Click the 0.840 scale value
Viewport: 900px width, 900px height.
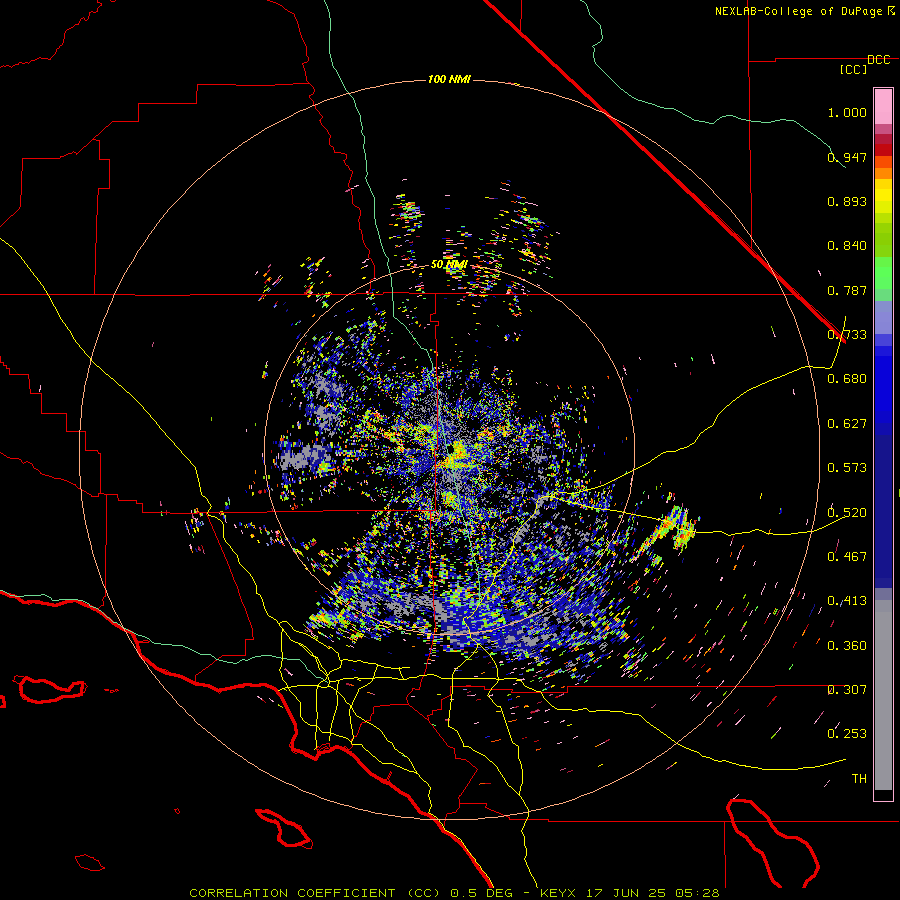(x=847, y=246)
